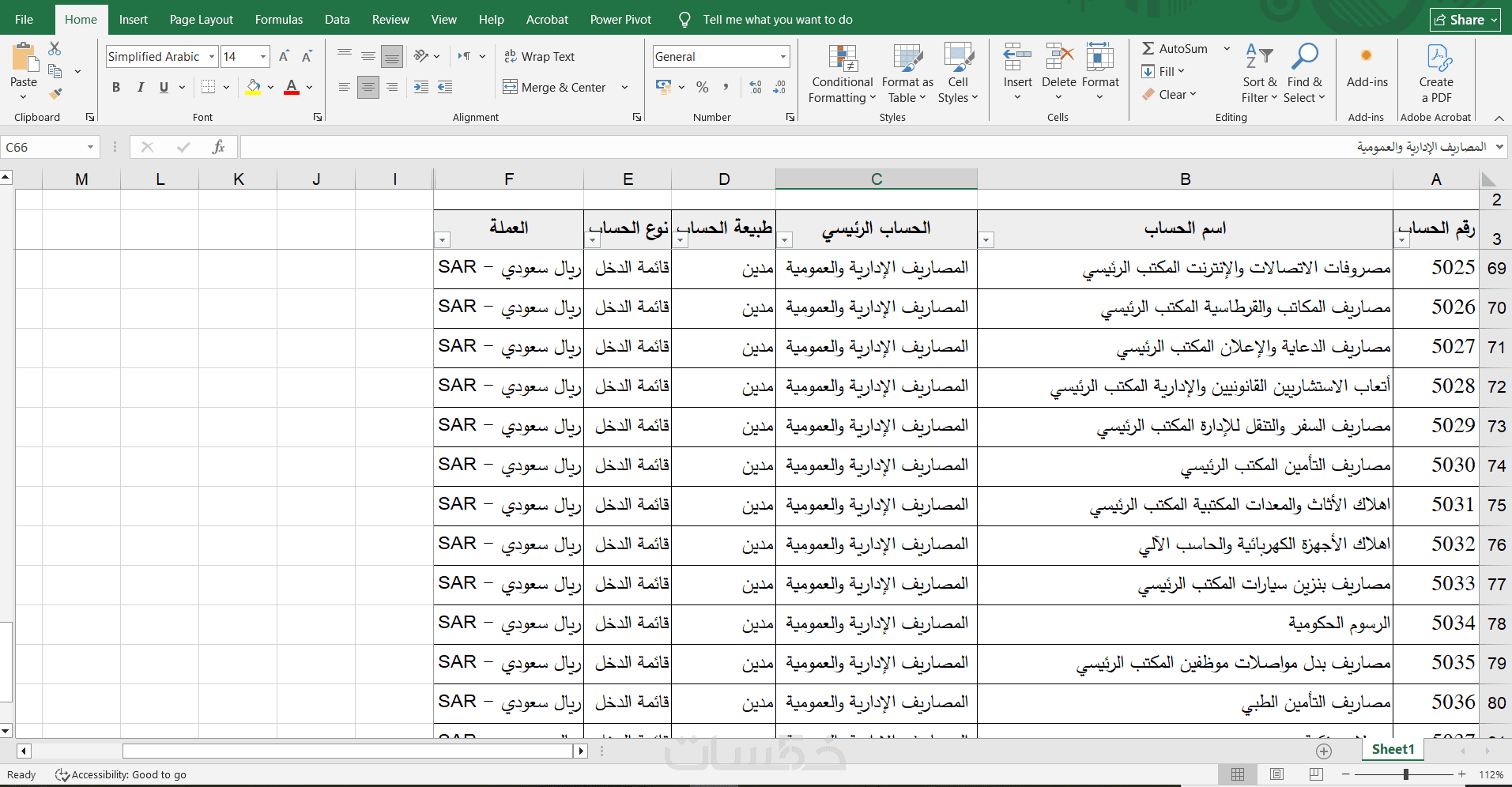The height and width of the screenshot is (787, 1512).
Task: Increase font size with the larger A icon
Action: pos(284,57)
